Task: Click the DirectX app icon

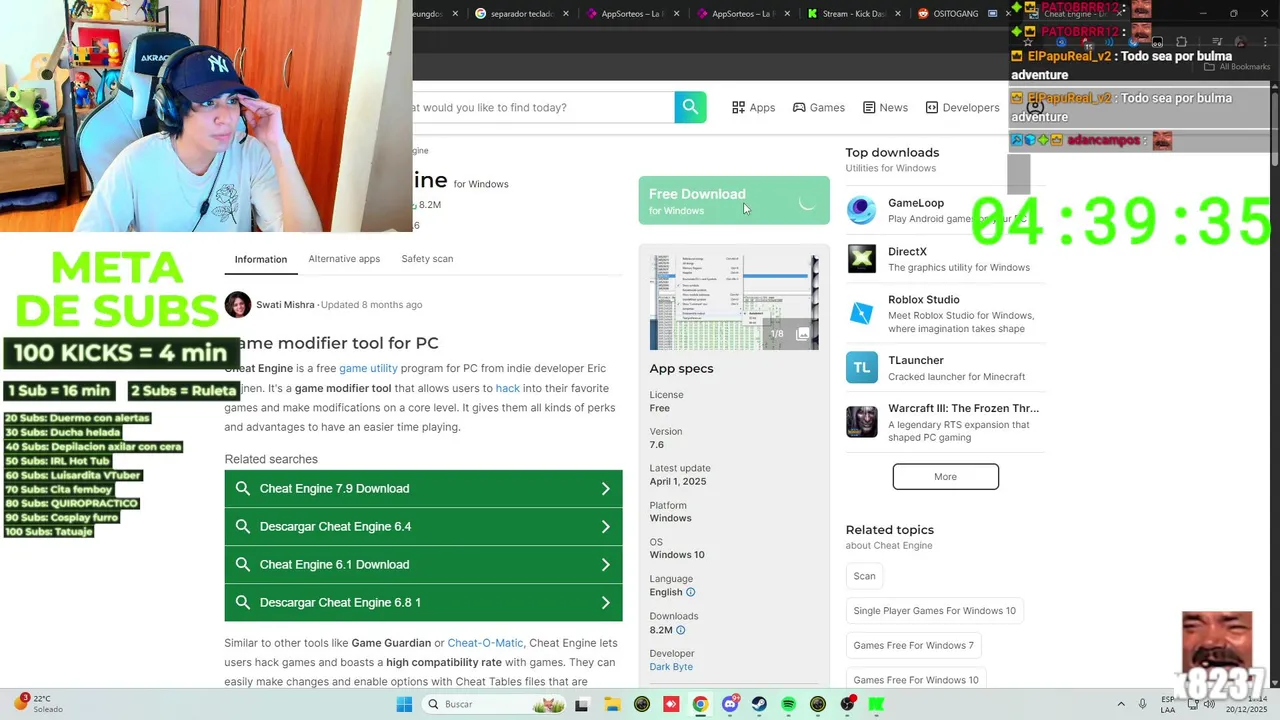Action: [x=861, y=259]
